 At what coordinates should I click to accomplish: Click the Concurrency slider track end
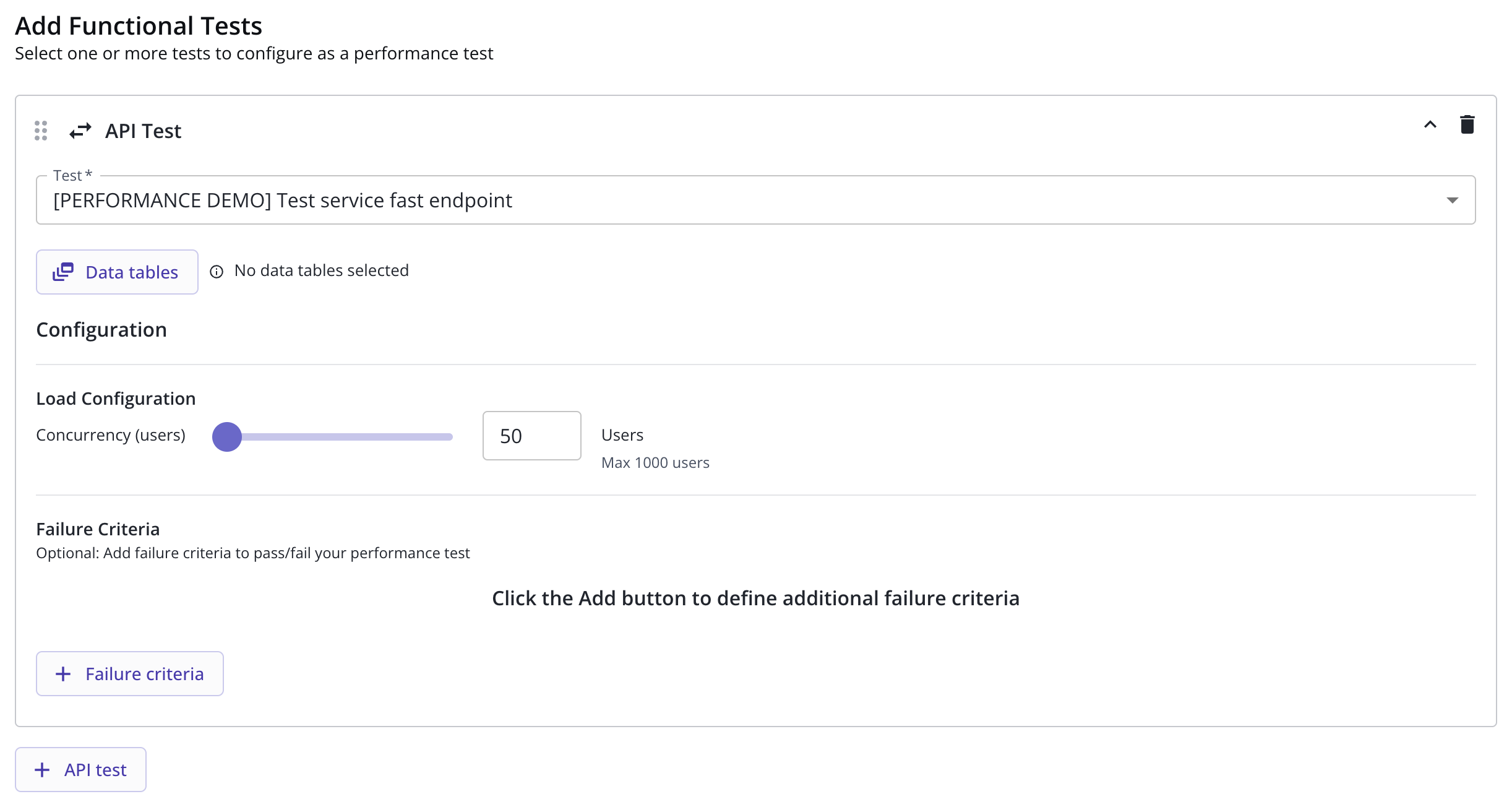click(449, 437)
